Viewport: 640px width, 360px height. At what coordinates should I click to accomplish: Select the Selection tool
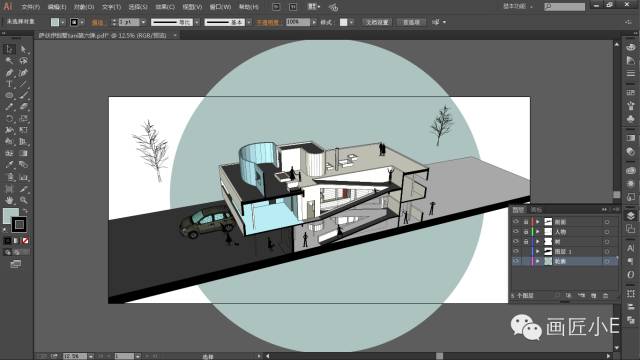pos(9,49)
